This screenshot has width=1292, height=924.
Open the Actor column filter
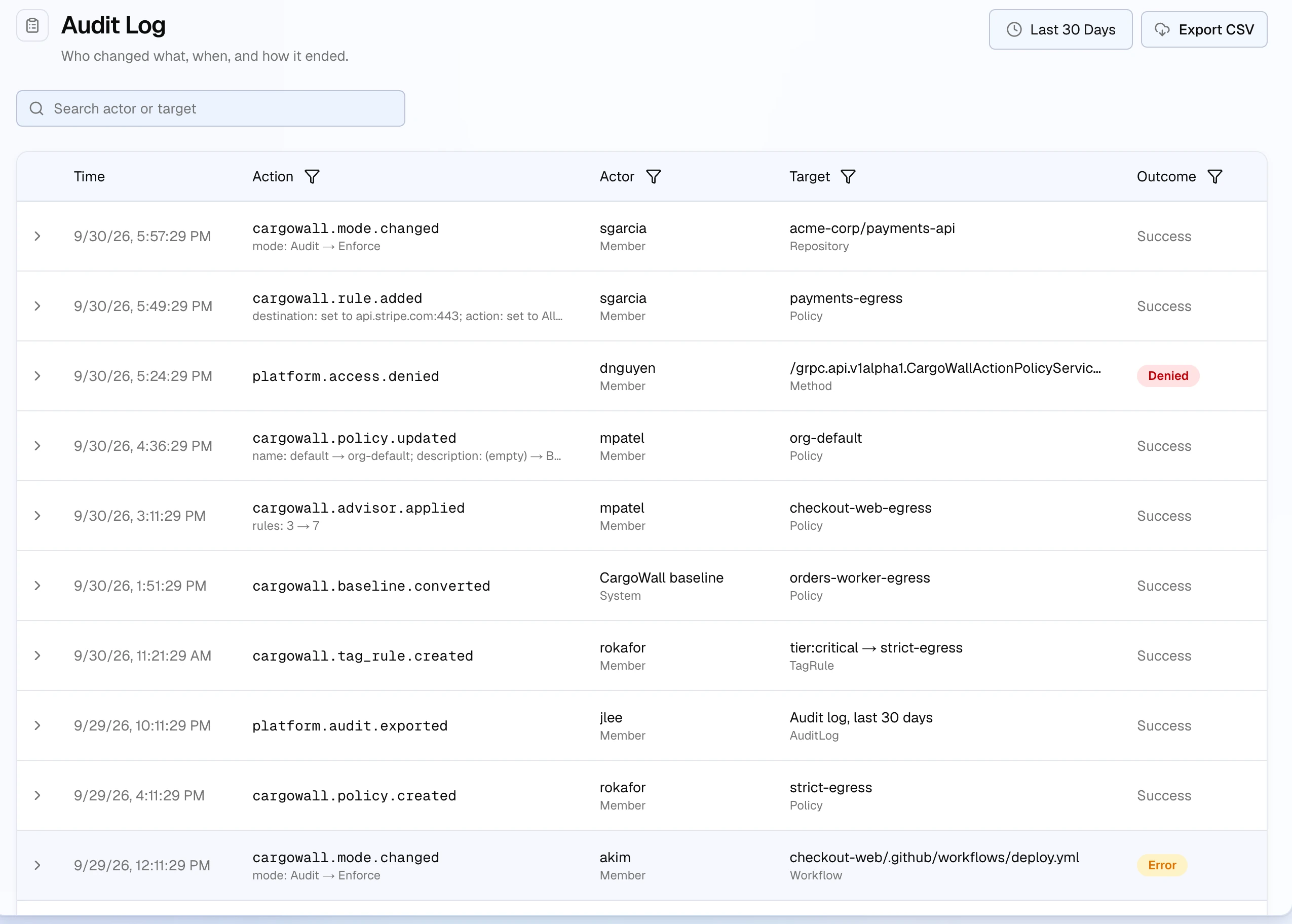click(654, 177)
